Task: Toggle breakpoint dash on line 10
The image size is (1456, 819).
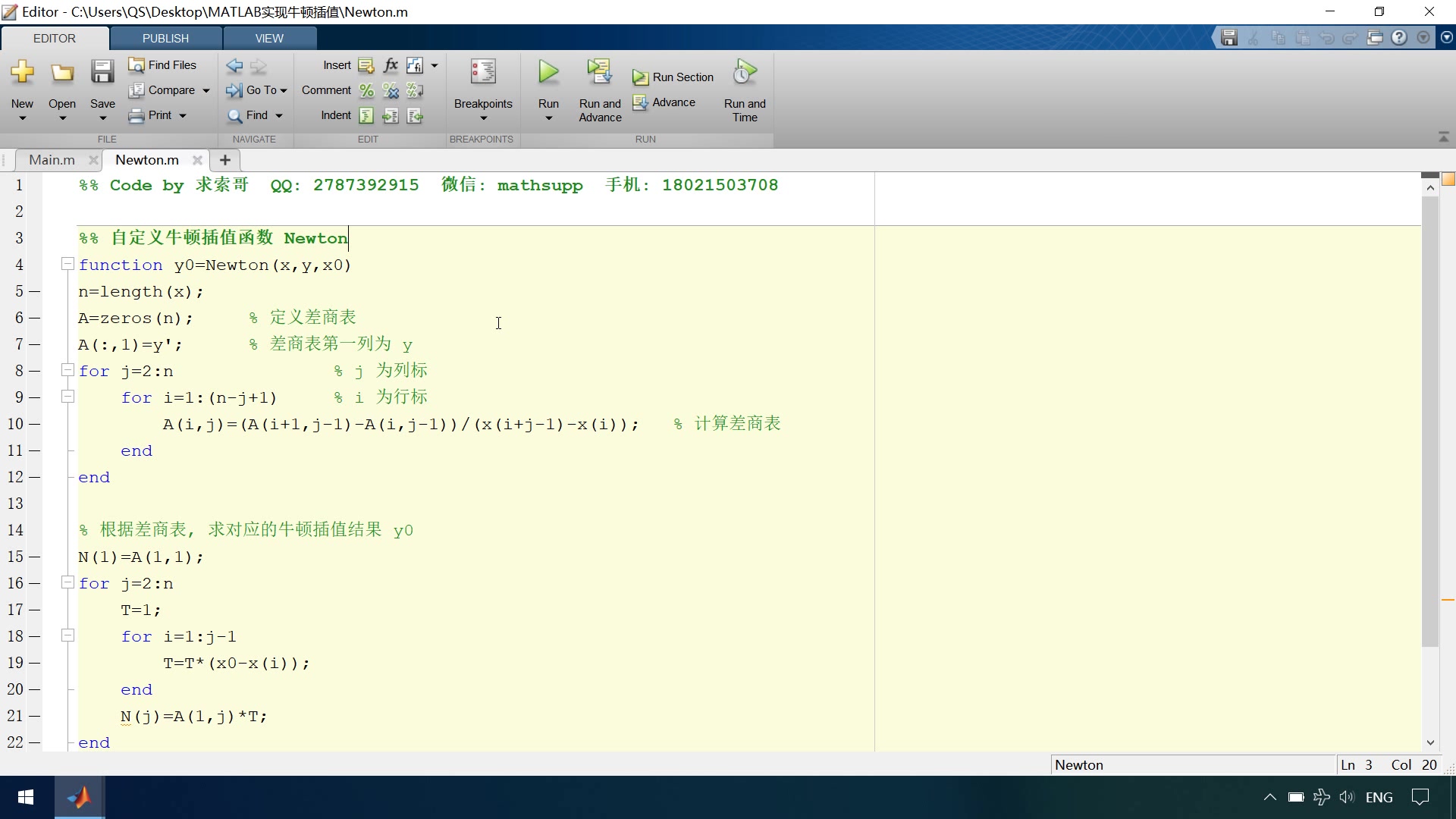Action: point(35,424)
